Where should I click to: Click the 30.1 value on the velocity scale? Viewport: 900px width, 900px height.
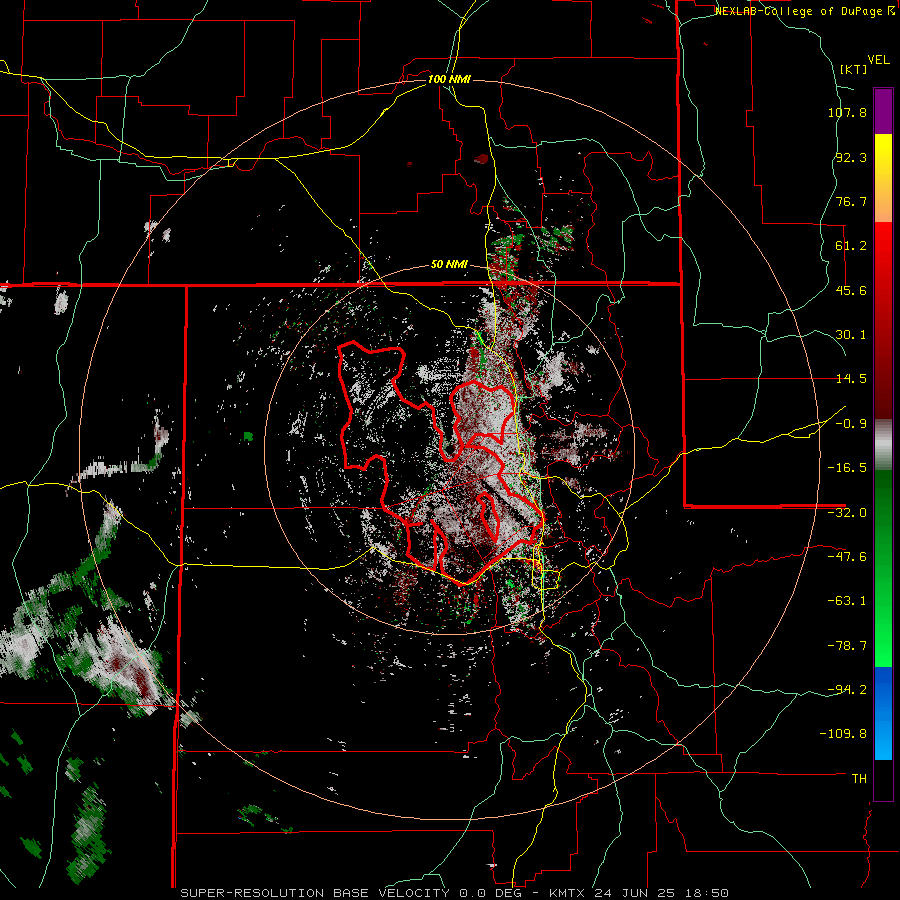[851, 335]
